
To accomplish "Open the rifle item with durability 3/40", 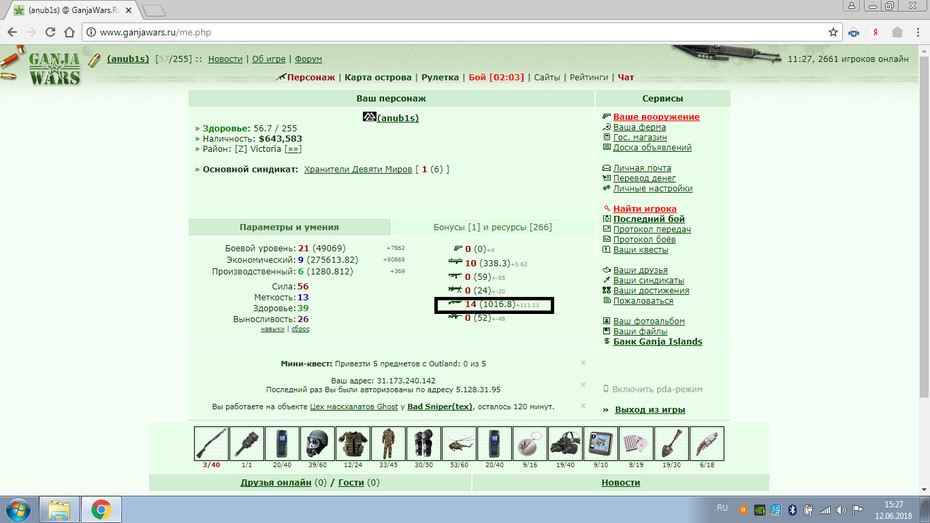I will click(x=211, y=443).
